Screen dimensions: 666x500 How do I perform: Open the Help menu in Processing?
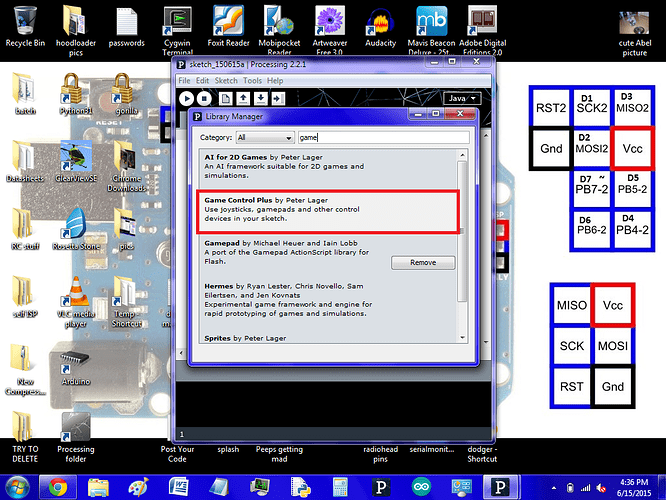pyautogui.click(x=275, y=81)
